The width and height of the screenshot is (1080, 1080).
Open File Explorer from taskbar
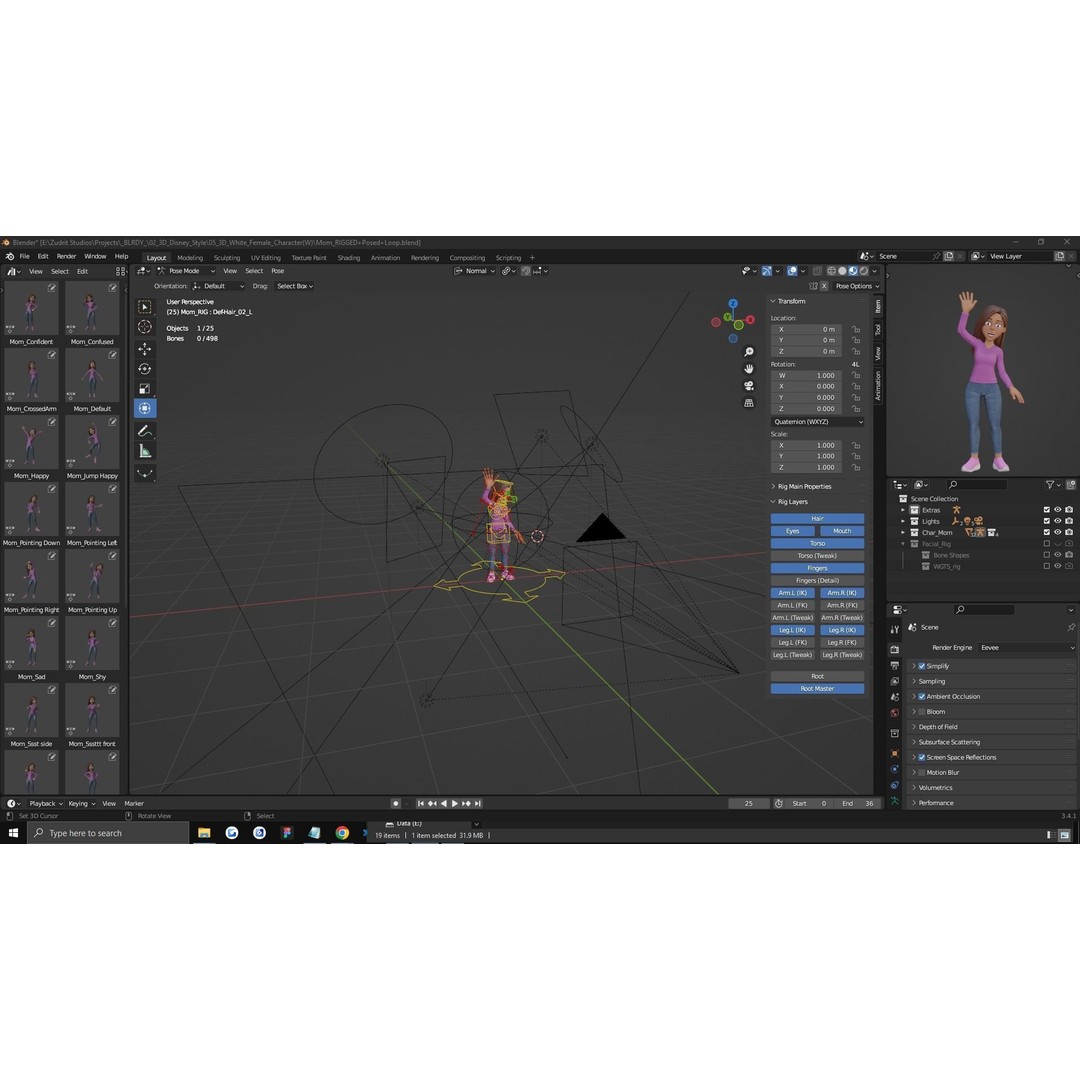(204, 833)
